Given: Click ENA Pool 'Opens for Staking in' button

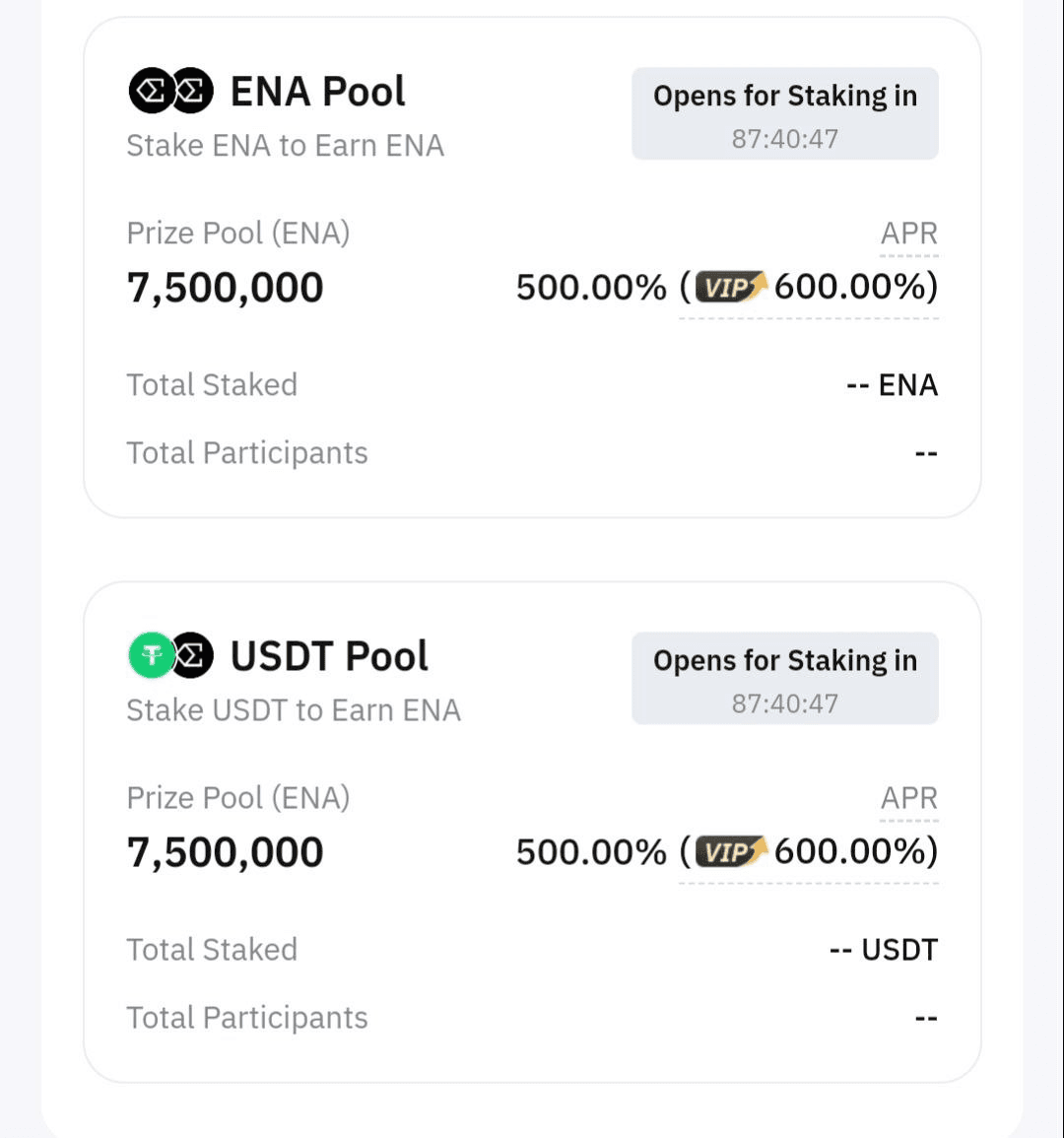Looking at the screenshot, I should (x=784, y=114).
